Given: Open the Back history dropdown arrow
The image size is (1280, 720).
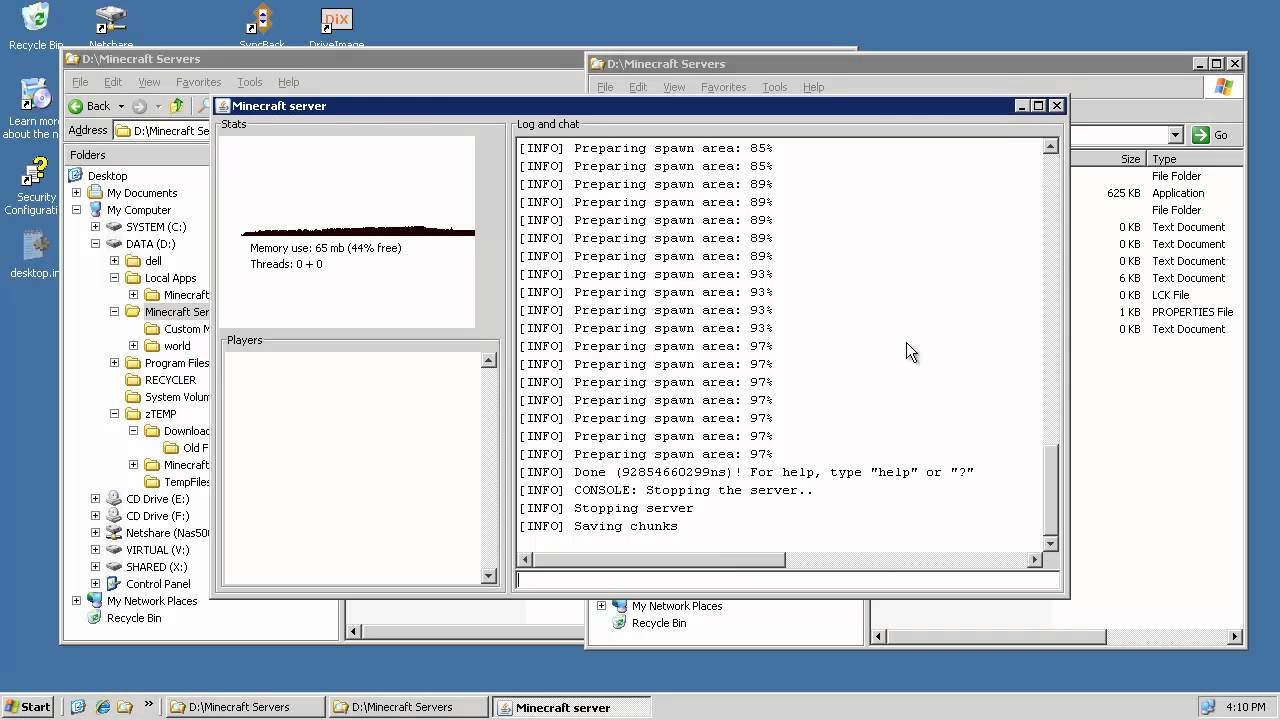Looking at the screenshot, I should click(x=121, y=106).
